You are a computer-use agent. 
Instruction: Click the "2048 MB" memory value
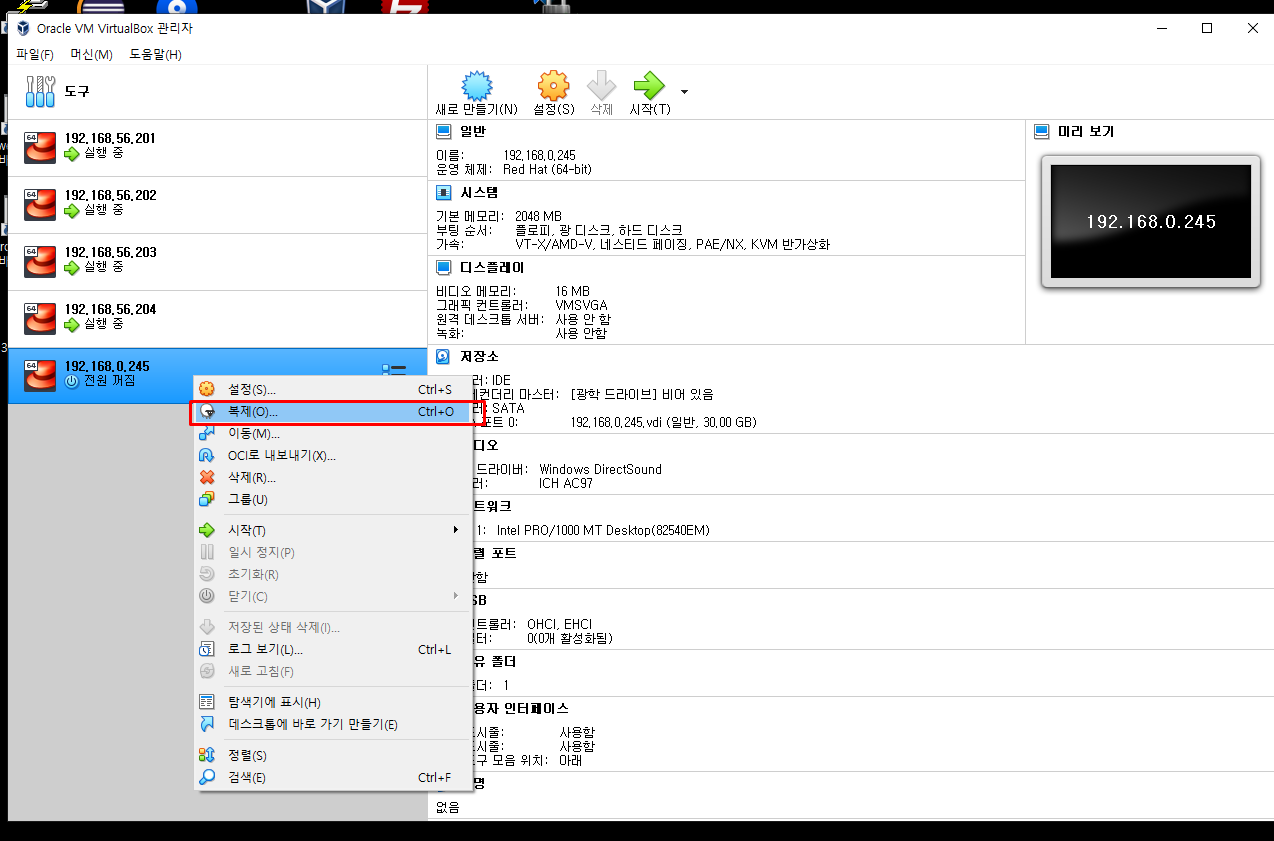point(538,216)
